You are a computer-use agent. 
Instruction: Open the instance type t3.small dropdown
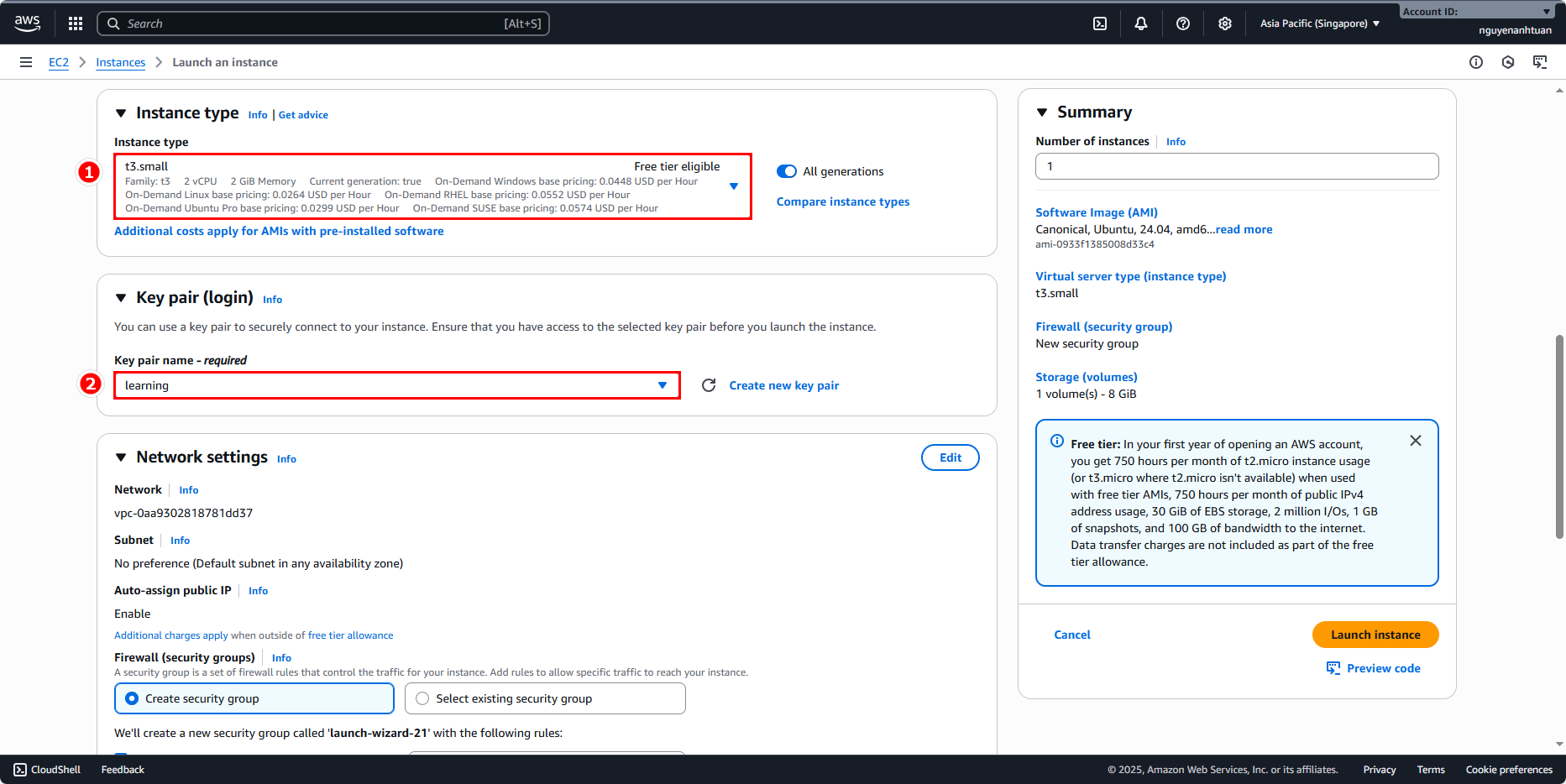click(432, 186)
